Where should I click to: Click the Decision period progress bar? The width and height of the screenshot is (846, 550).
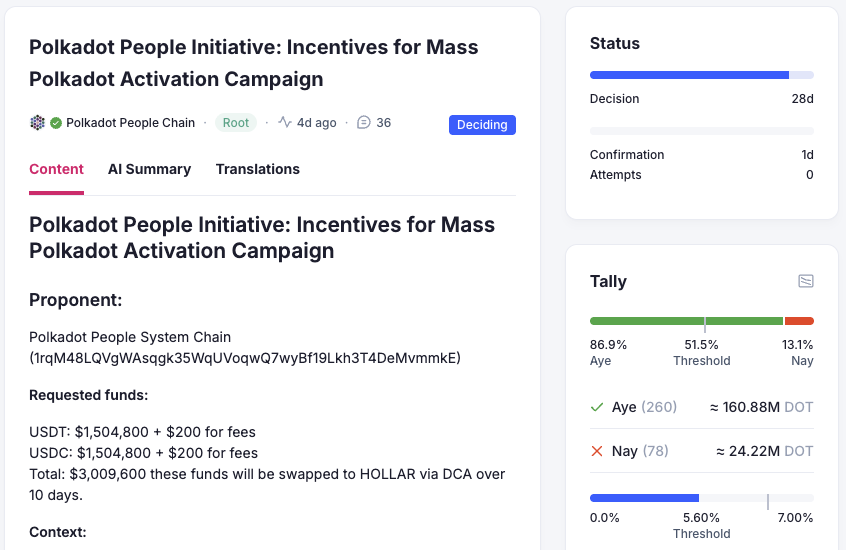[701, 75]
